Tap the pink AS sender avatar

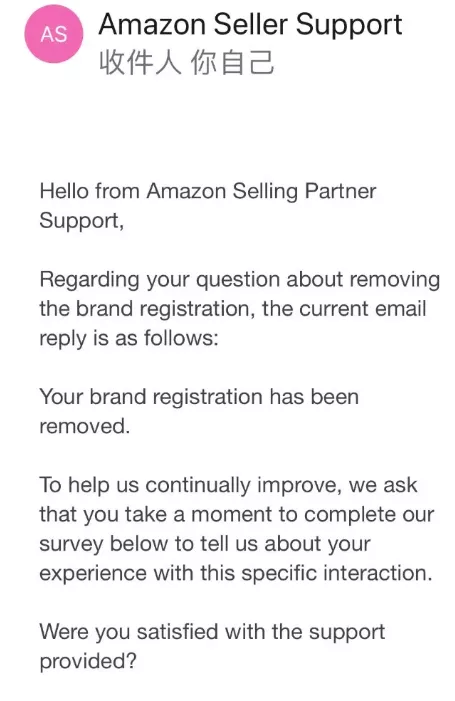tap(54, 34)
